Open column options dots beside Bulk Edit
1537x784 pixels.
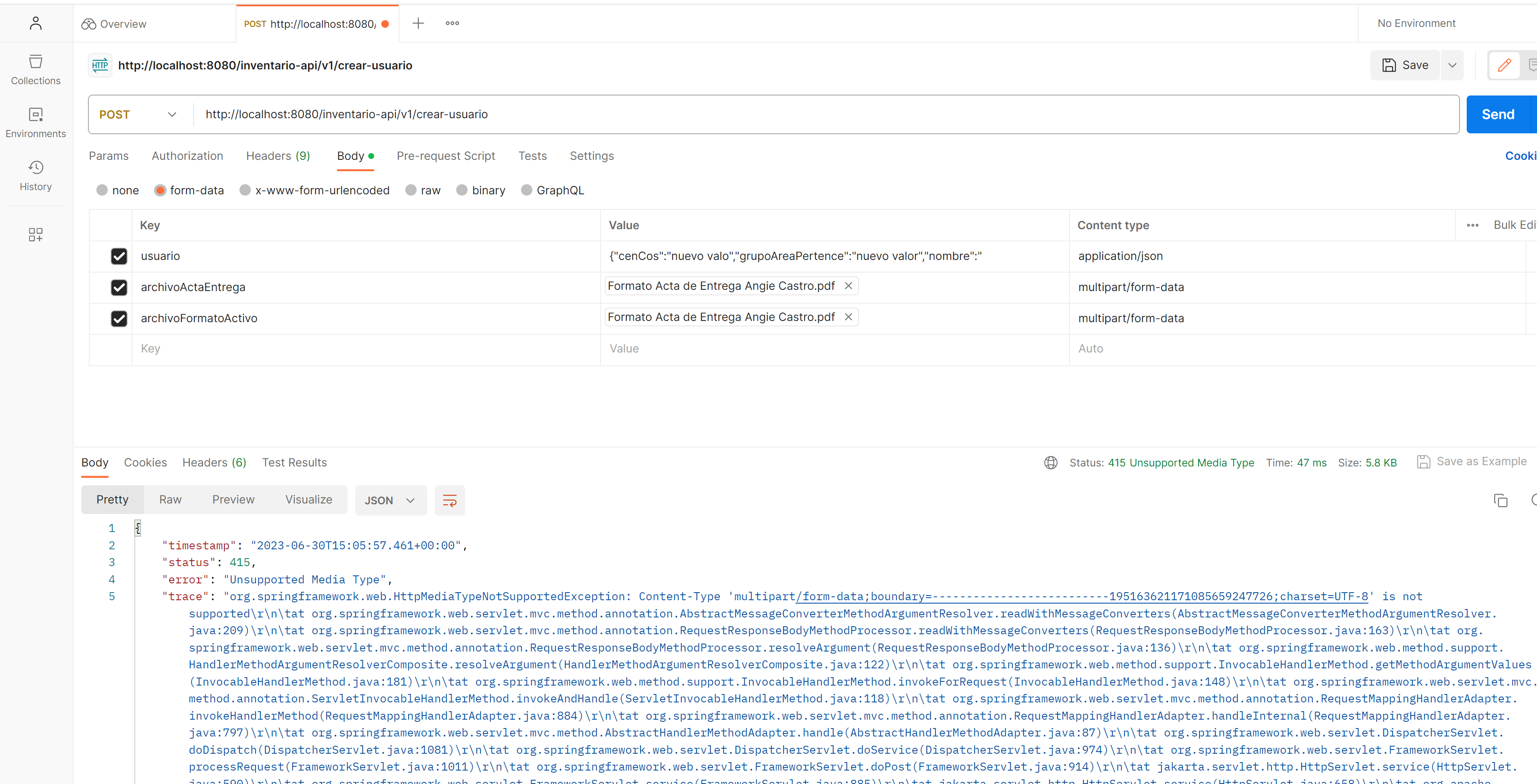(x=1472, y=225)
